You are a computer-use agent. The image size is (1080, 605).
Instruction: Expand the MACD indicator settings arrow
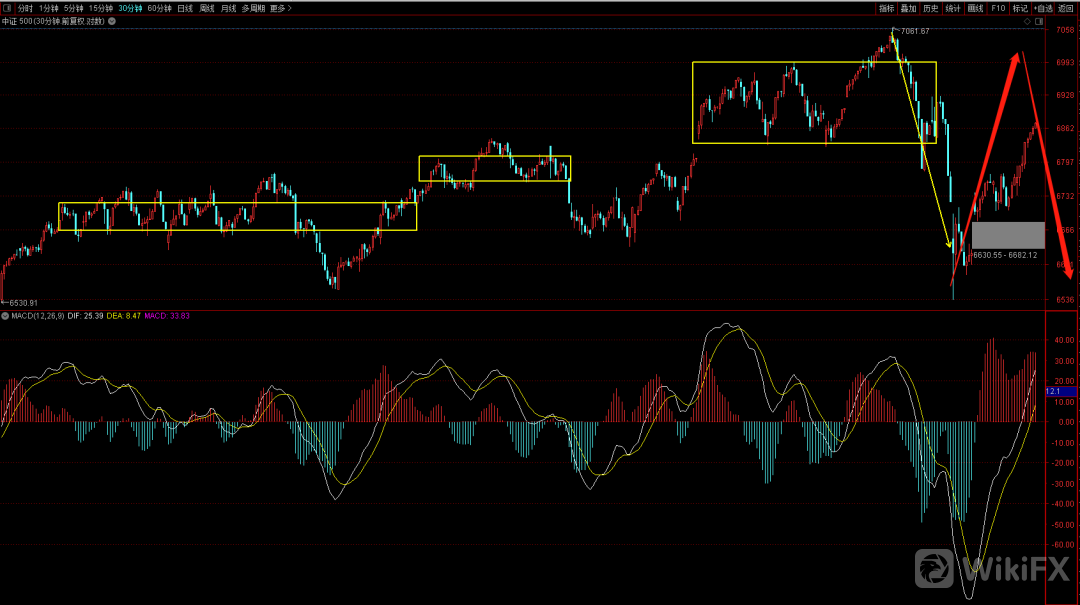click(5, 316)
